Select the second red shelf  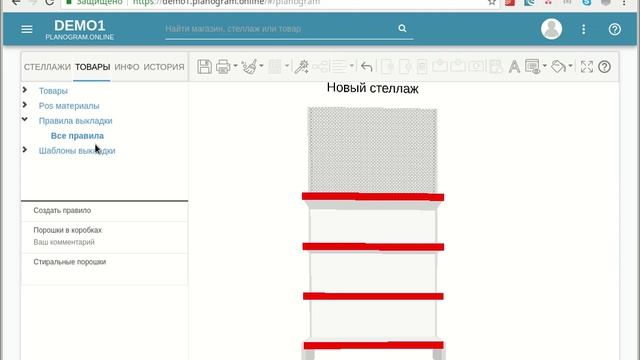pos(373,247)
